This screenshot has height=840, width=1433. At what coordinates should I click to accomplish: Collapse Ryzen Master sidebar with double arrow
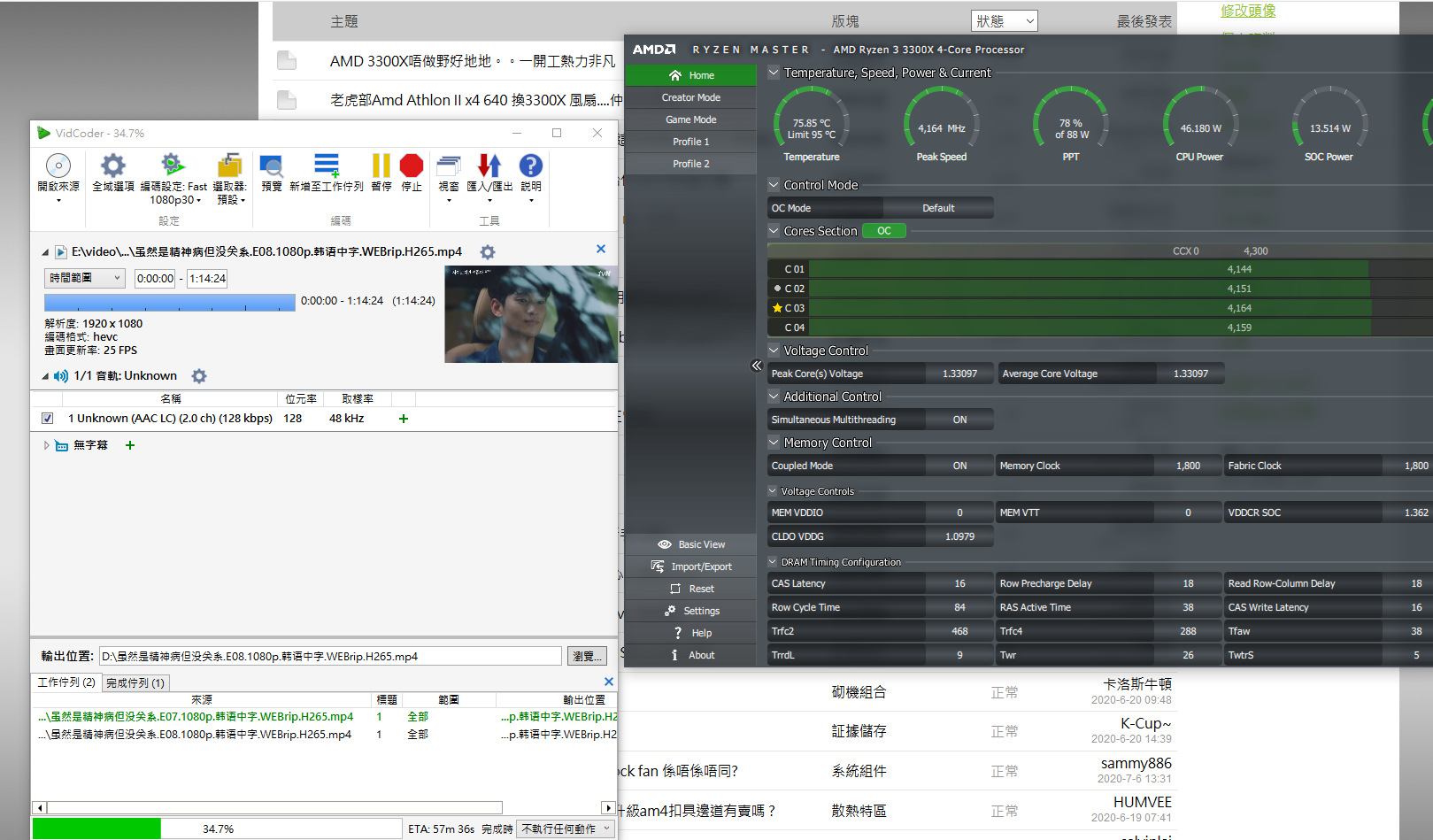point(757,366)
